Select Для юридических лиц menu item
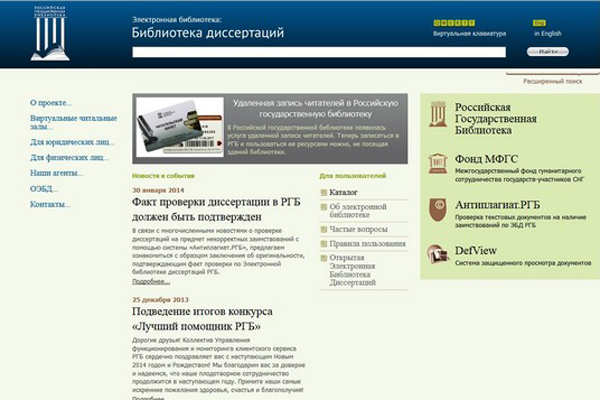 [72, 142]
